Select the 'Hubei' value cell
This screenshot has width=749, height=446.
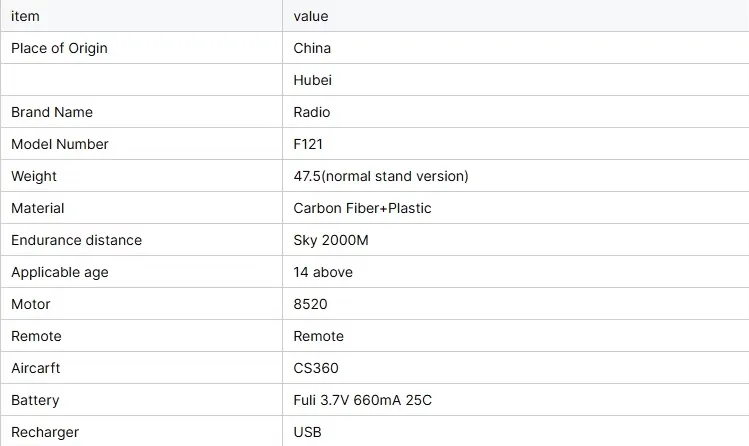312,80
